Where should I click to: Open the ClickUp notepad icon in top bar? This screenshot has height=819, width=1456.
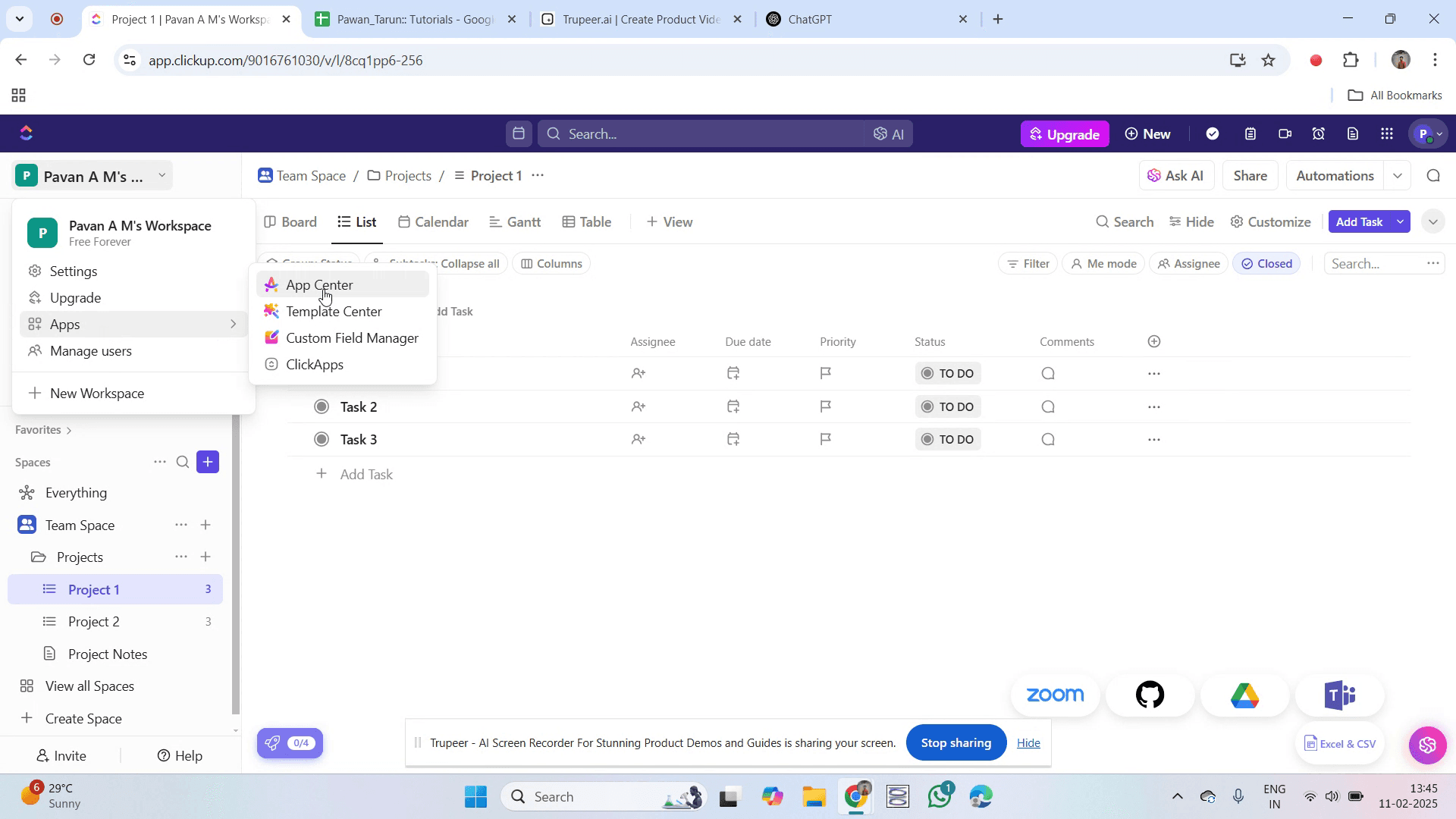1250,134
